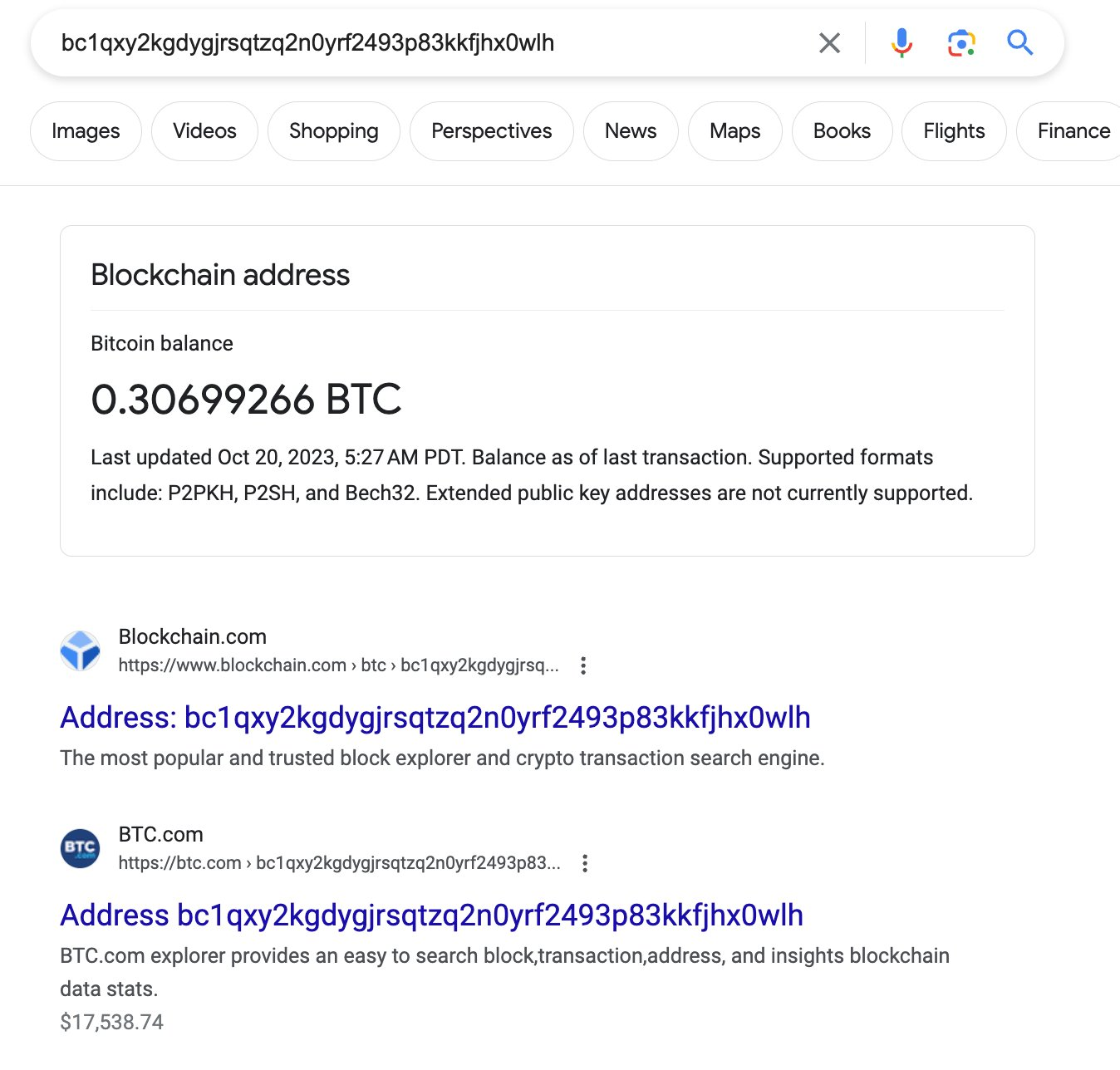Open the Videos search filter
The width and height of the screenshot is (1120, 1070).
[x=204, y=130]
